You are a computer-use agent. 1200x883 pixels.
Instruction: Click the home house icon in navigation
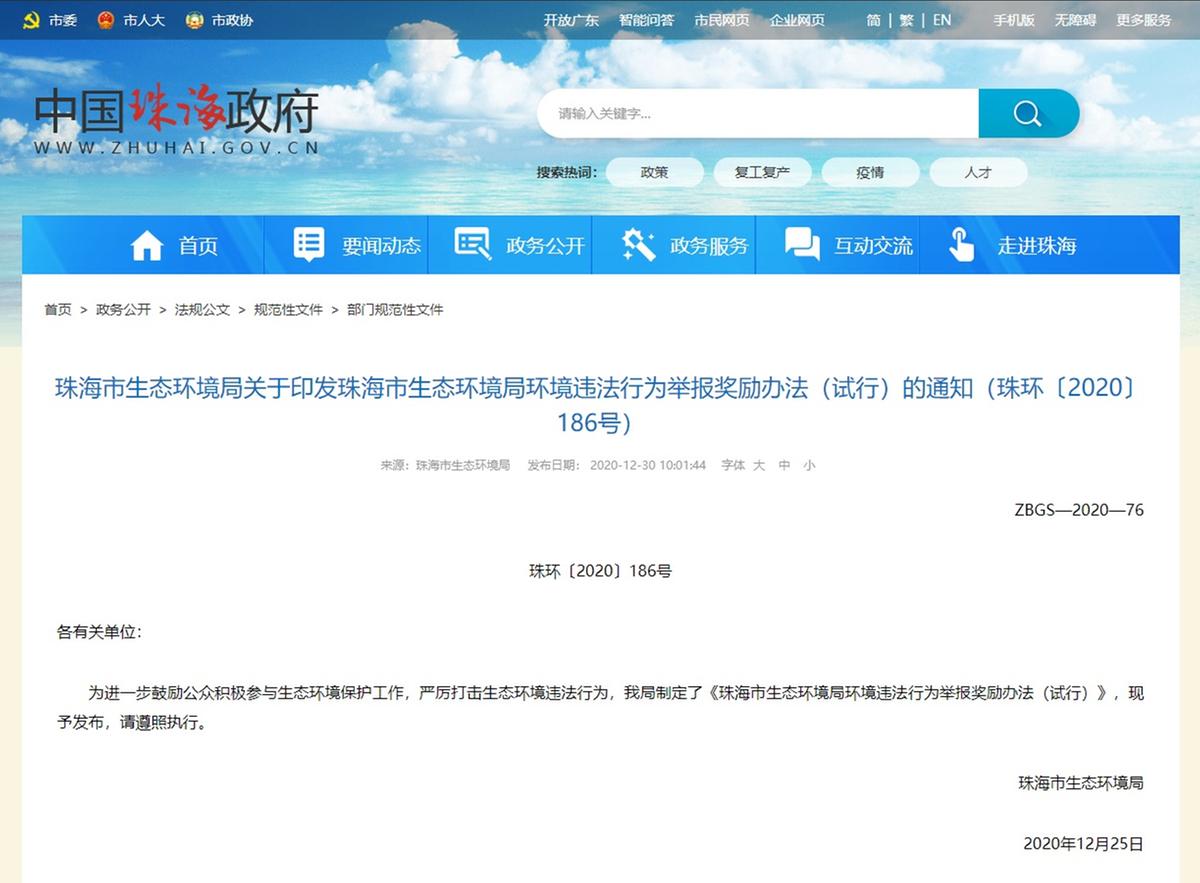click(147, 245)
